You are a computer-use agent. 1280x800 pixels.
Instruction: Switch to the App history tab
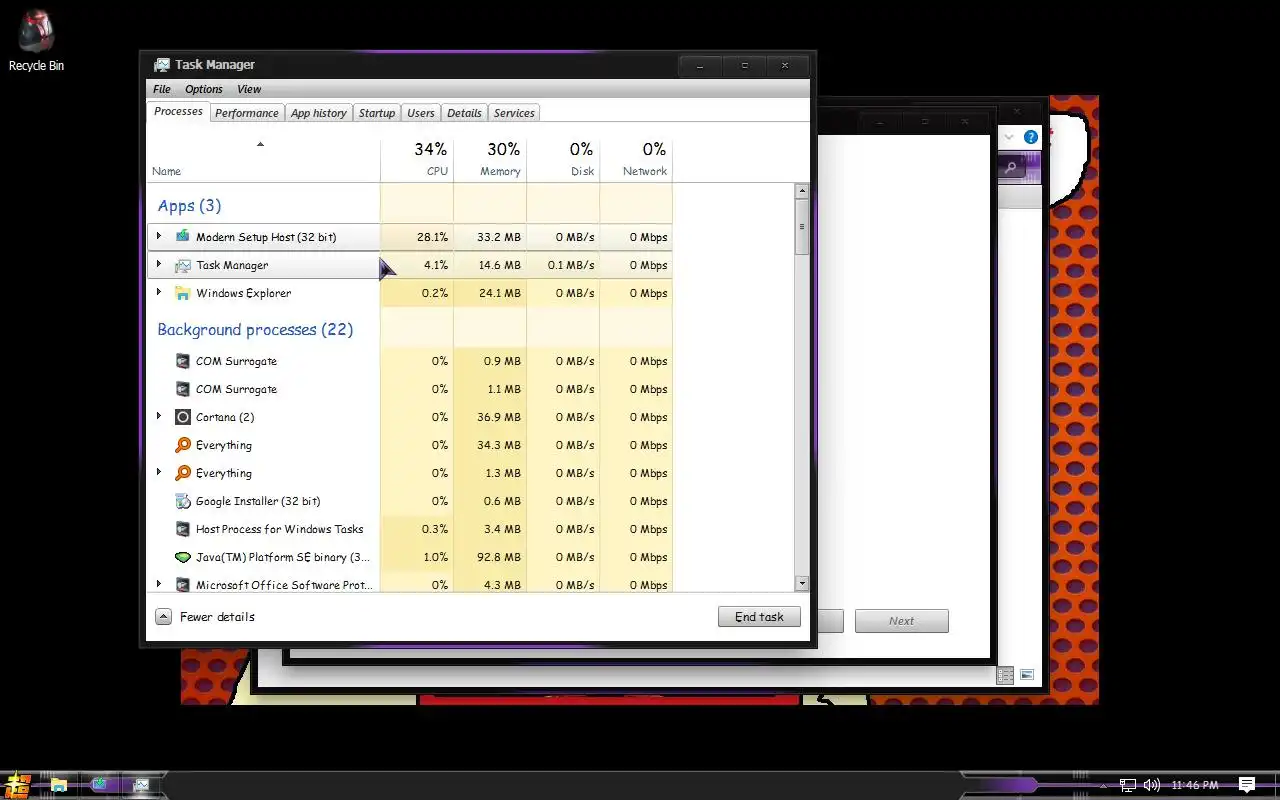click(x=319, y=113)
